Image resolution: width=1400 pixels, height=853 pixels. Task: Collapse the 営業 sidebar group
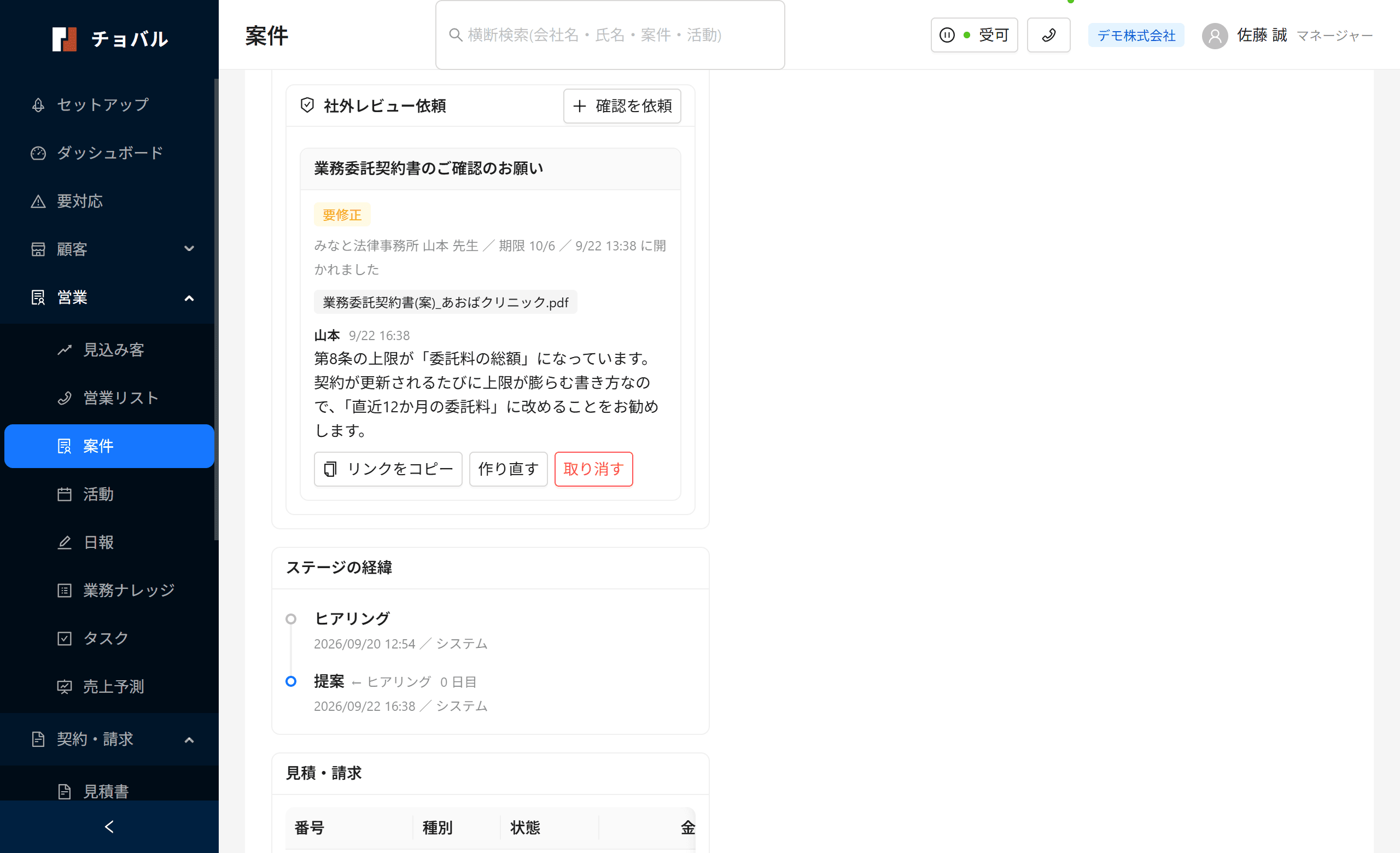[x=108, y=297]
